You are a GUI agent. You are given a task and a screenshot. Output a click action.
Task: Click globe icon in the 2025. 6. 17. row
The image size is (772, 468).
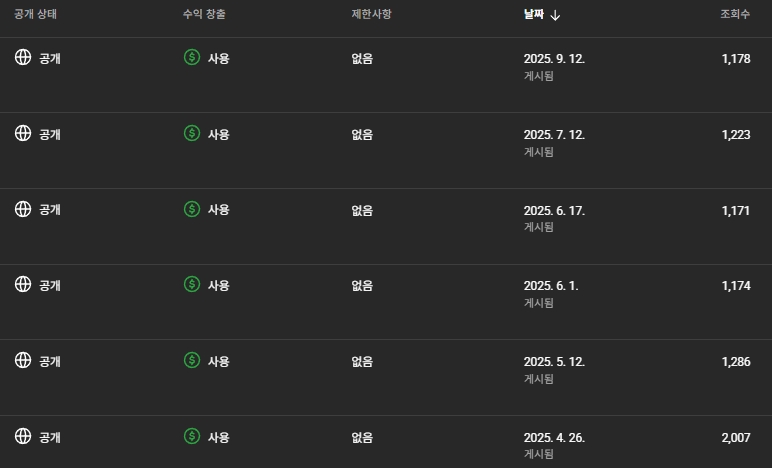[23, 209]
